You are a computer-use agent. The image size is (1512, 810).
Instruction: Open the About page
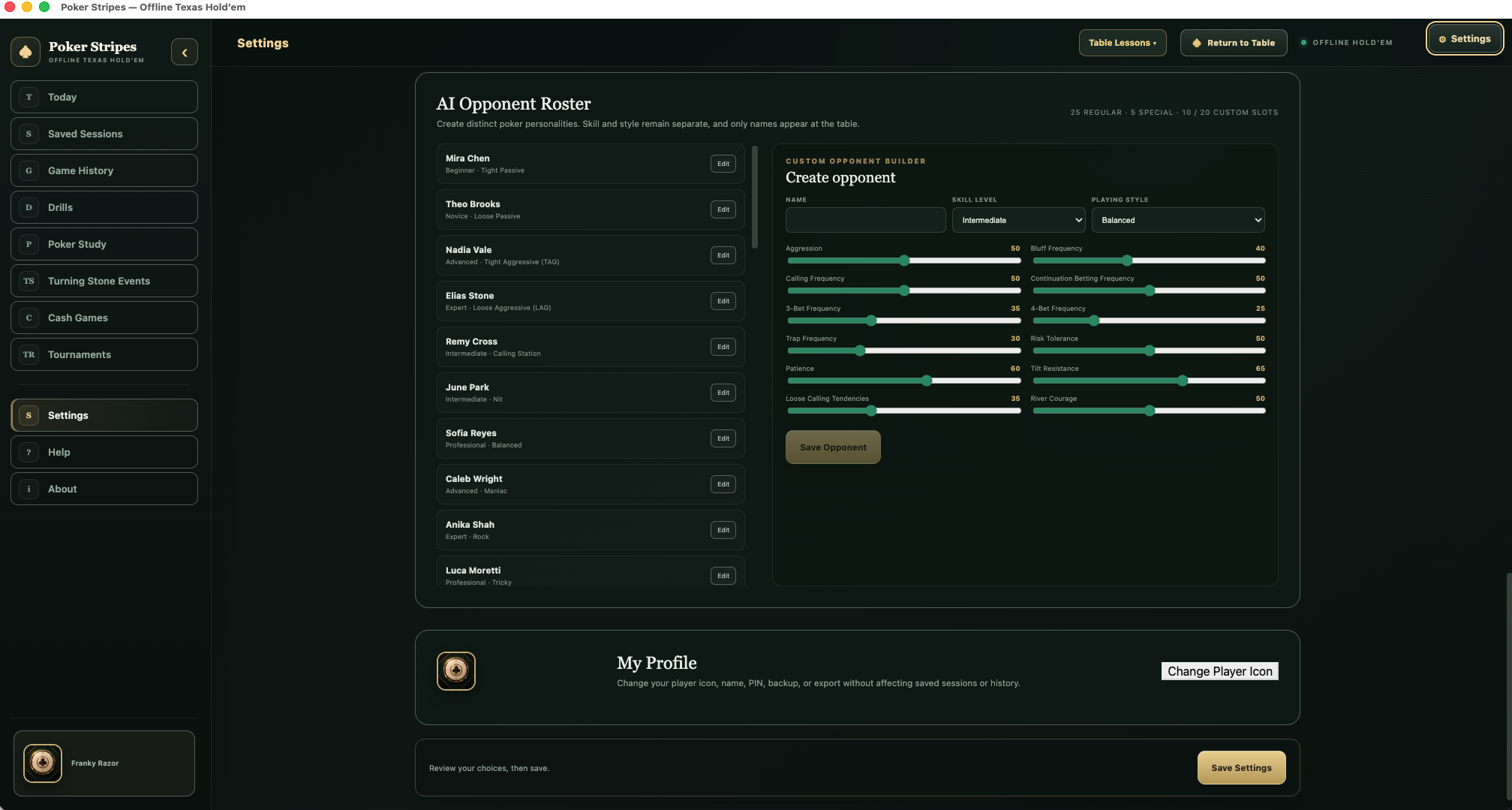104,489
